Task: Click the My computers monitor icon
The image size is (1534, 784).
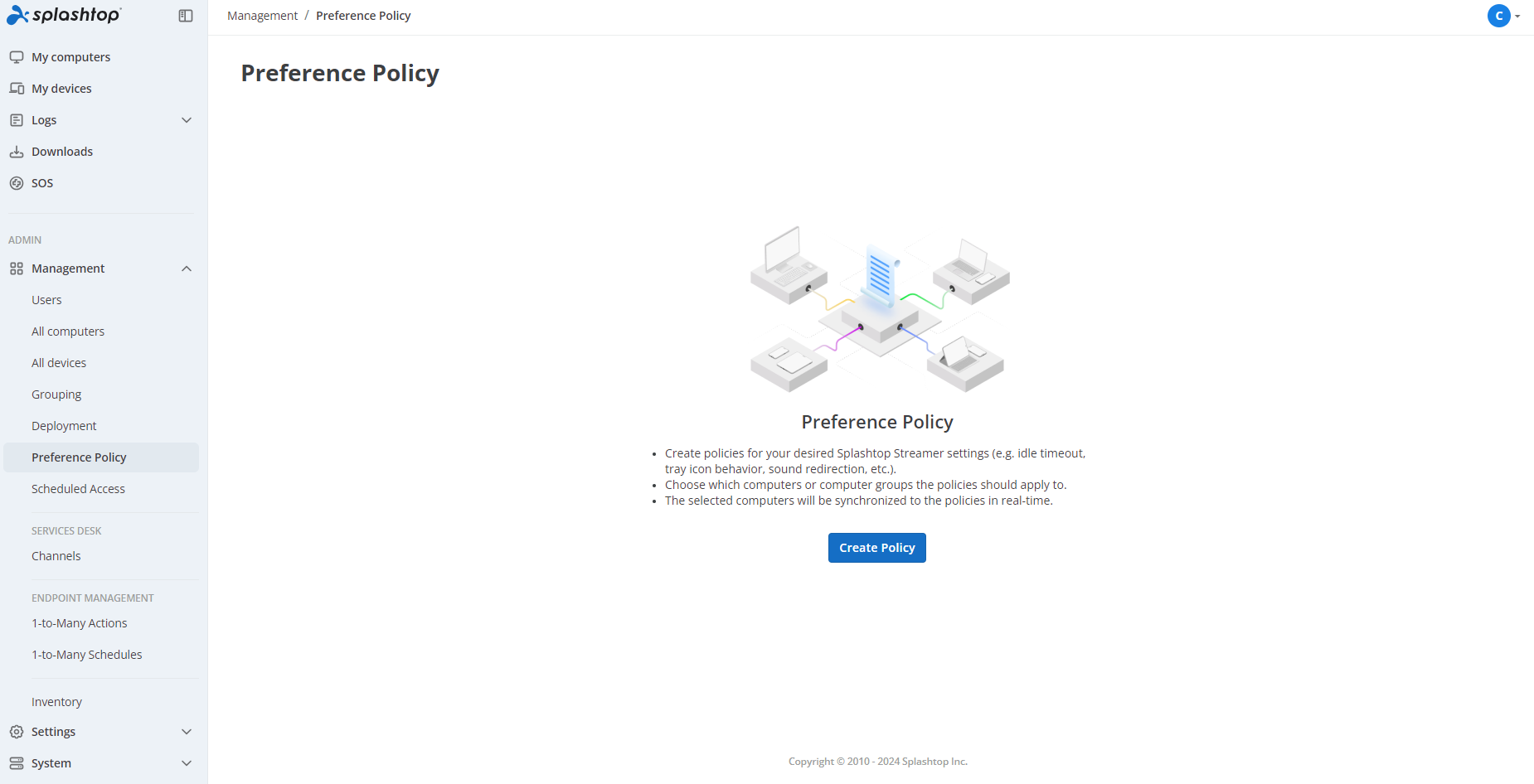Action: click(17, 57)
